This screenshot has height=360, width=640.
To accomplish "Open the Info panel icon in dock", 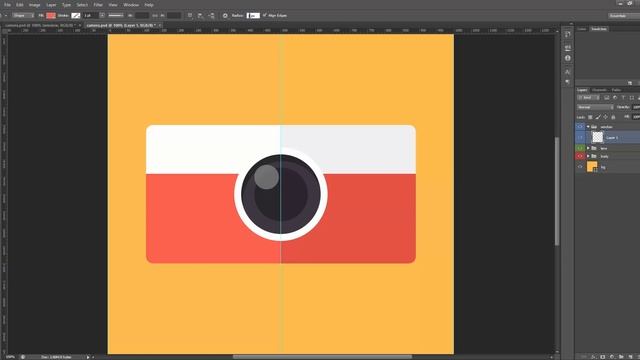I will click(568, 58).
